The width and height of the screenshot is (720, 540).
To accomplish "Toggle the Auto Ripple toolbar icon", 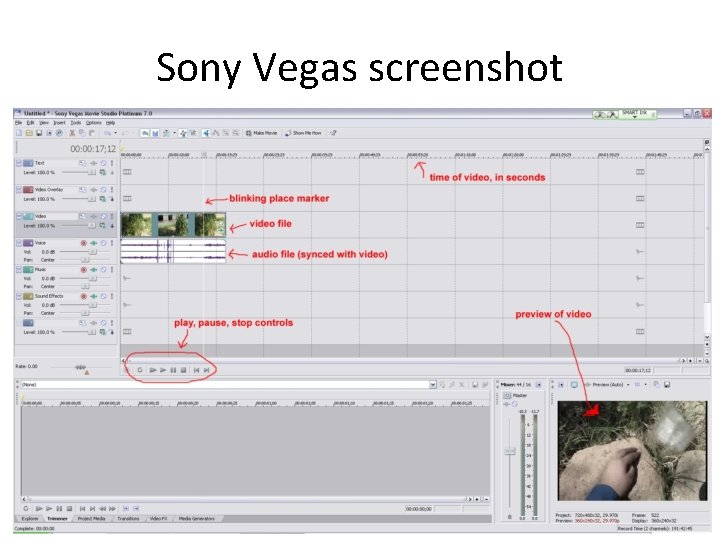I will click(166, 133).
